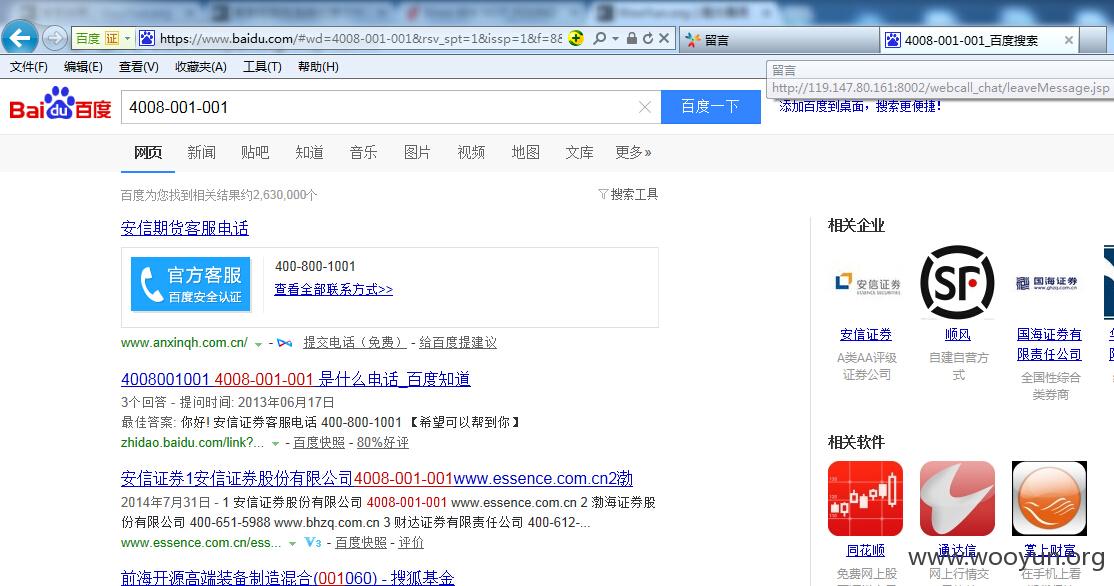Click the 百度一下 search button

click(710, 107)
